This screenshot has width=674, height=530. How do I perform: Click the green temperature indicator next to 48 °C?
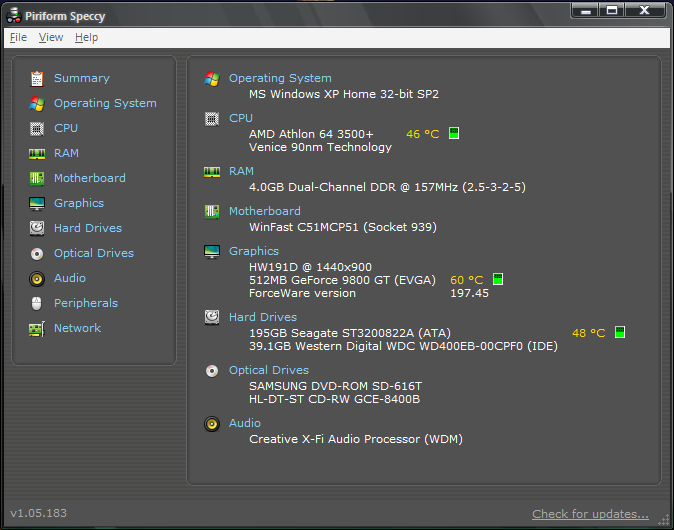pos(620,332)
